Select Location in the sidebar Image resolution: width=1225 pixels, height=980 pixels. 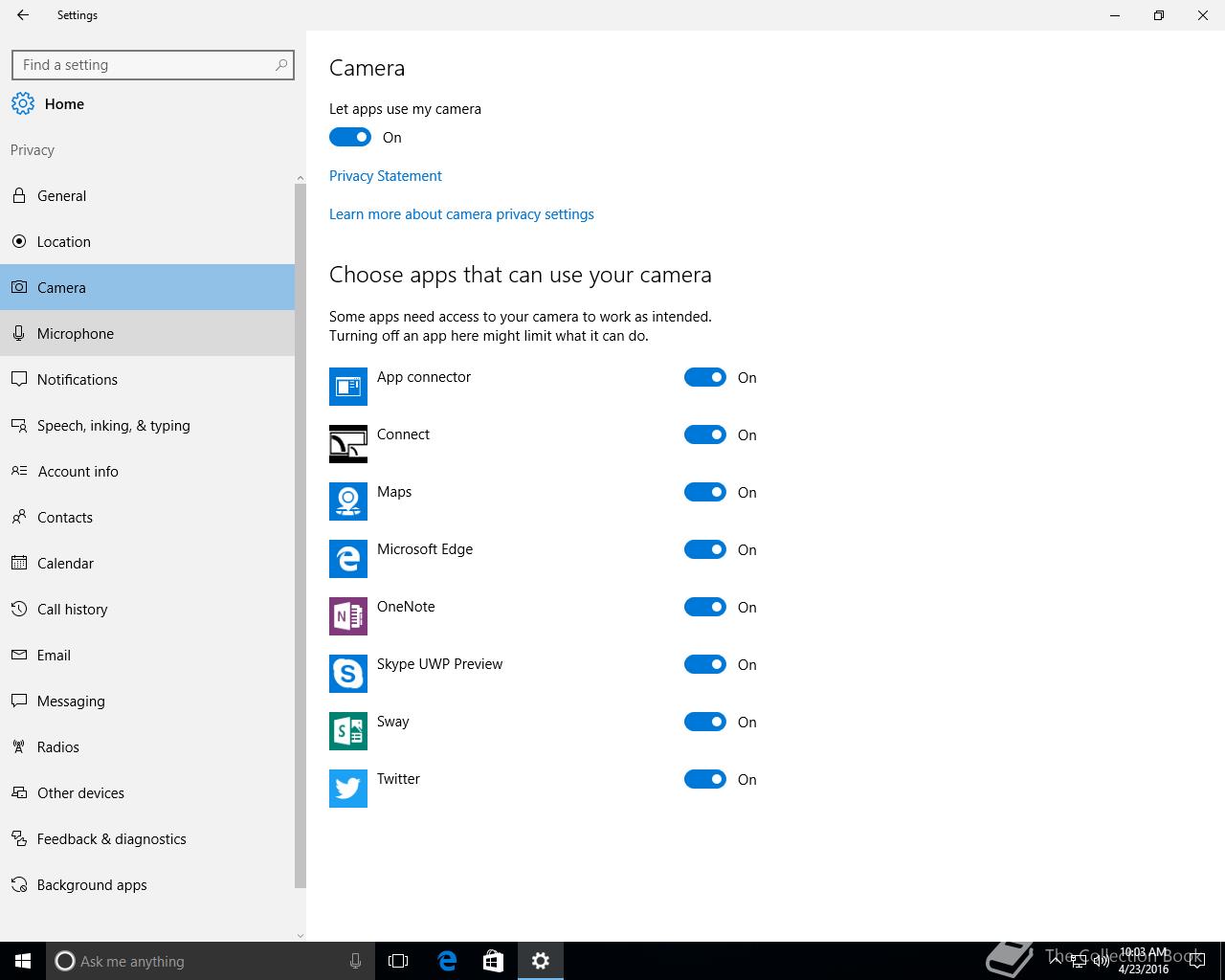(x=147, y=241)
